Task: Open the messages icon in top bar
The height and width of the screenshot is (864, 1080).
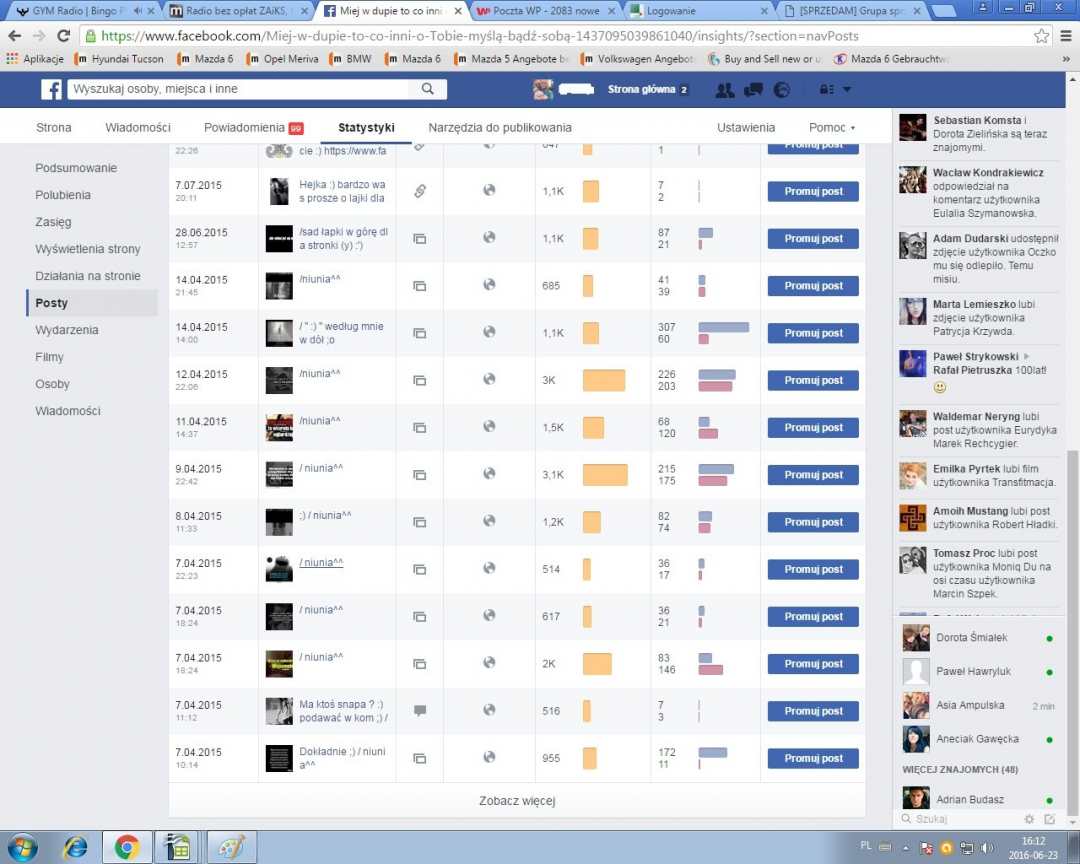Action: point(754,90)
